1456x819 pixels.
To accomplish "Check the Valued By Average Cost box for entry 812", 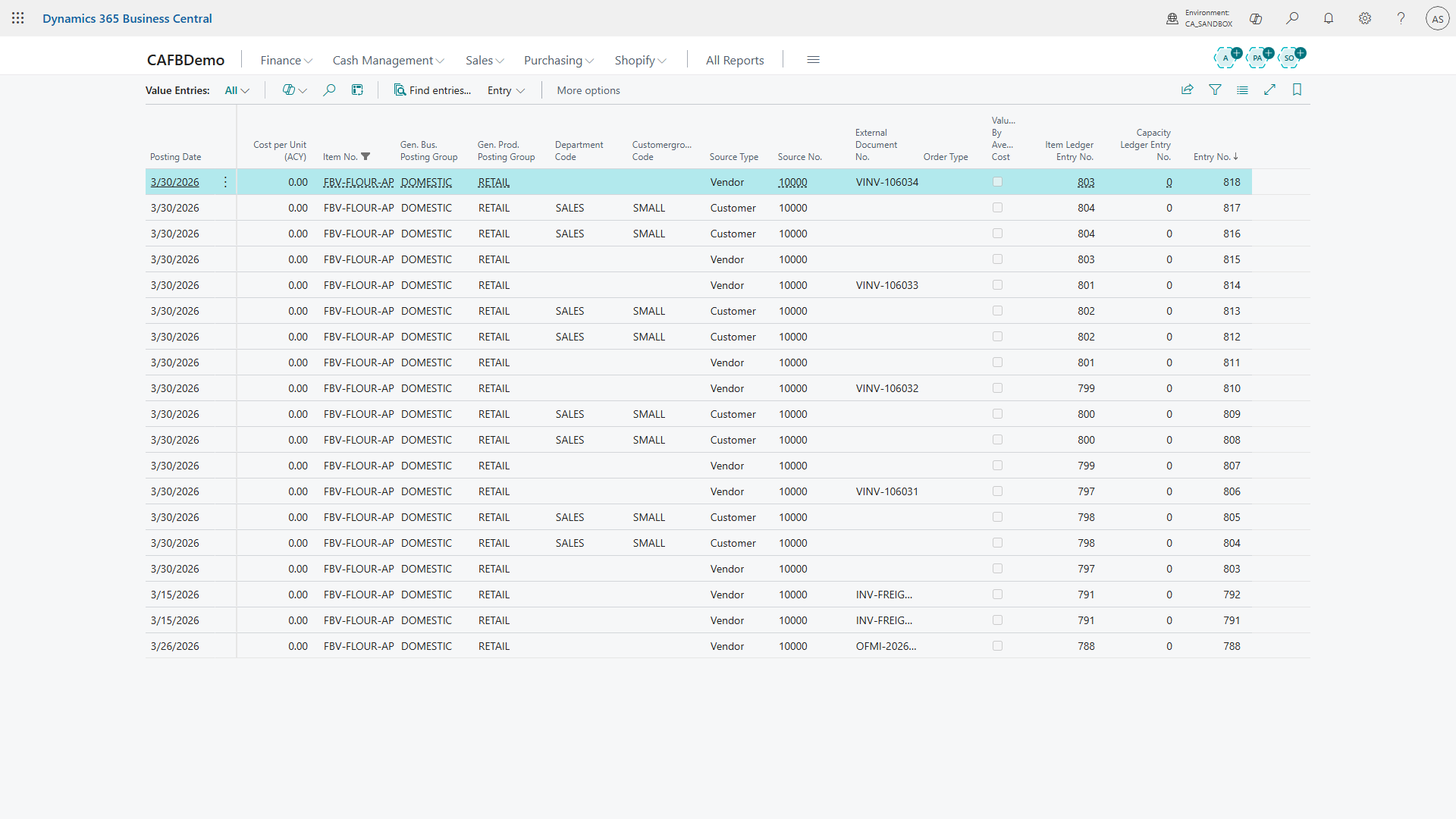I will [997, 336].
